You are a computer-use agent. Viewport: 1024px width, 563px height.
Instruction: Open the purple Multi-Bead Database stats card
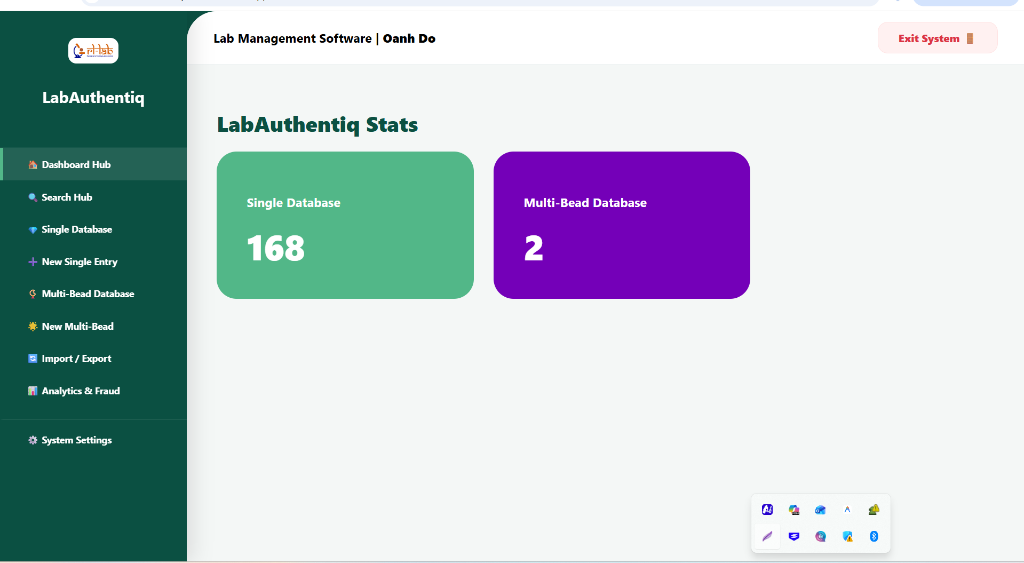point(622,225)
